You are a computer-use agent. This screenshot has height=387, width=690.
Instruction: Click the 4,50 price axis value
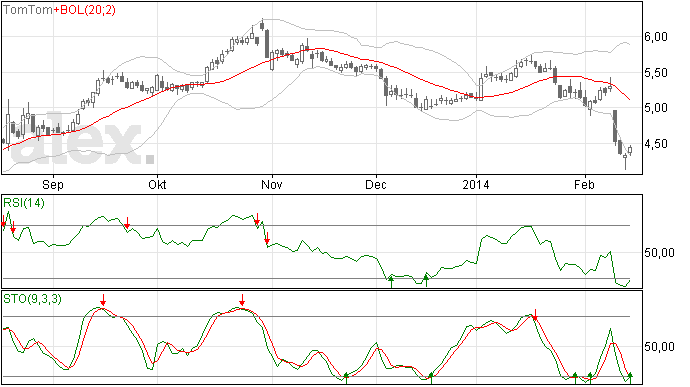[656, 144]
